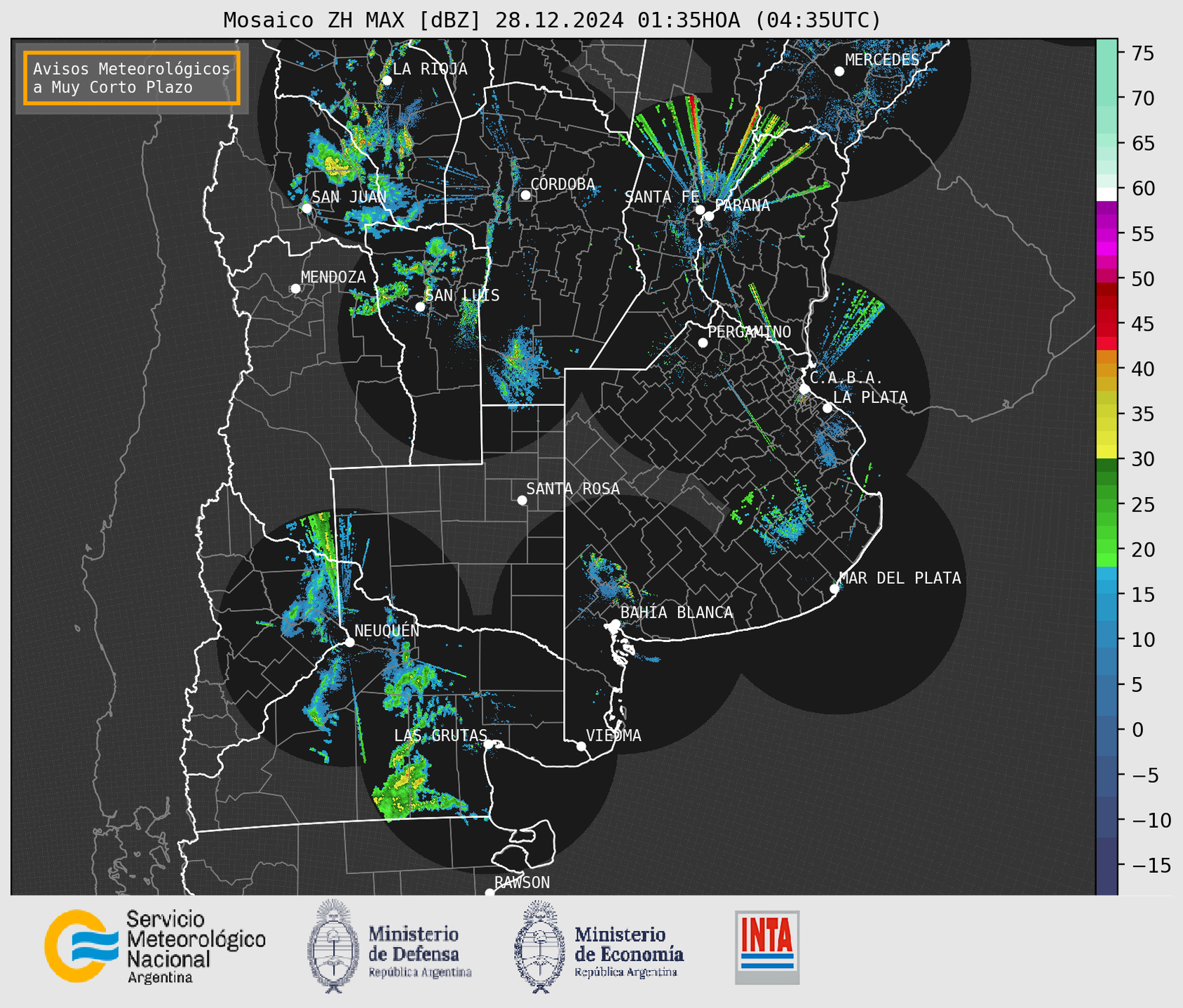Click the yellow 30 dBZ color band
1183x1008 pixels.
click(1107, 452)
